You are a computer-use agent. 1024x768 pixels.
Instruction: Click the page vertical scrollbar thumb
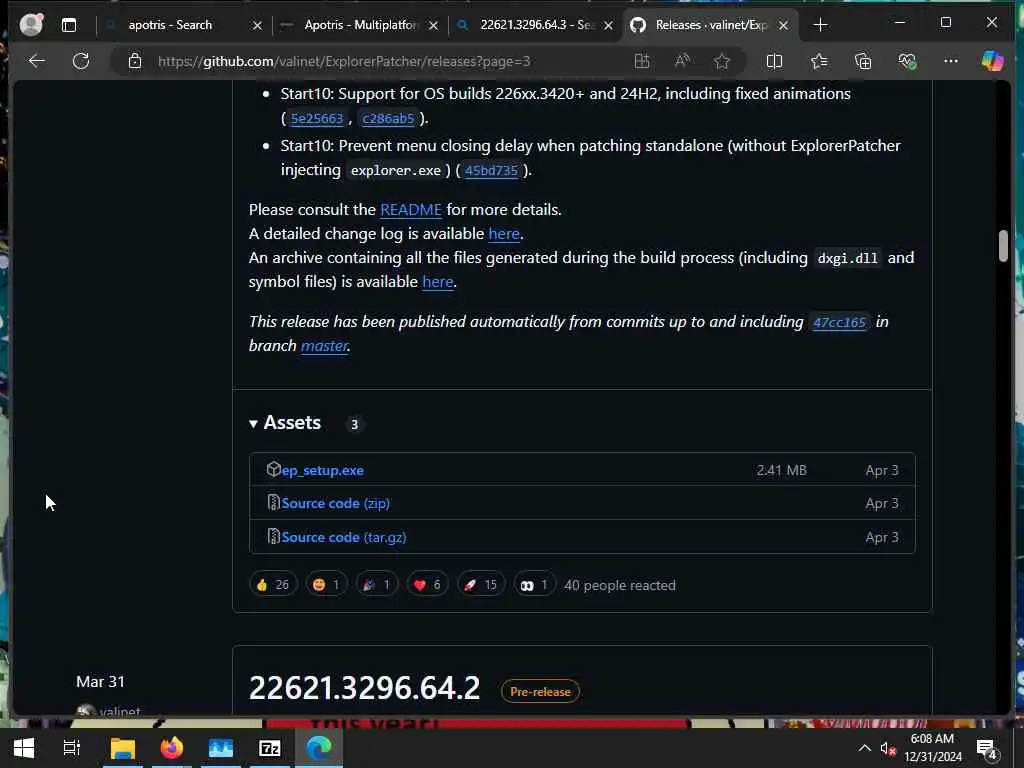tap(1003, 246)
